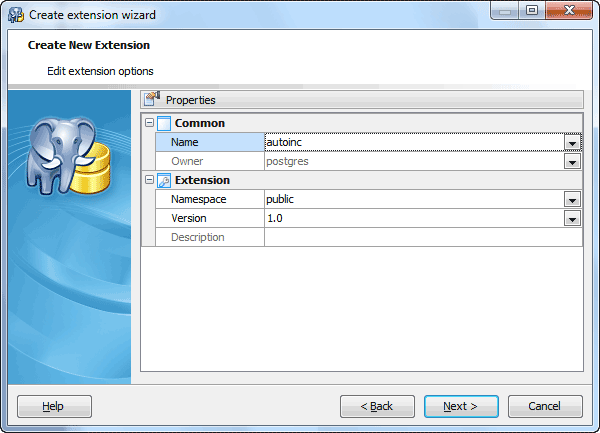Click the Name field containing autoinc
The height and width of the screenshot is (433, 600).
tap(412, 143)
